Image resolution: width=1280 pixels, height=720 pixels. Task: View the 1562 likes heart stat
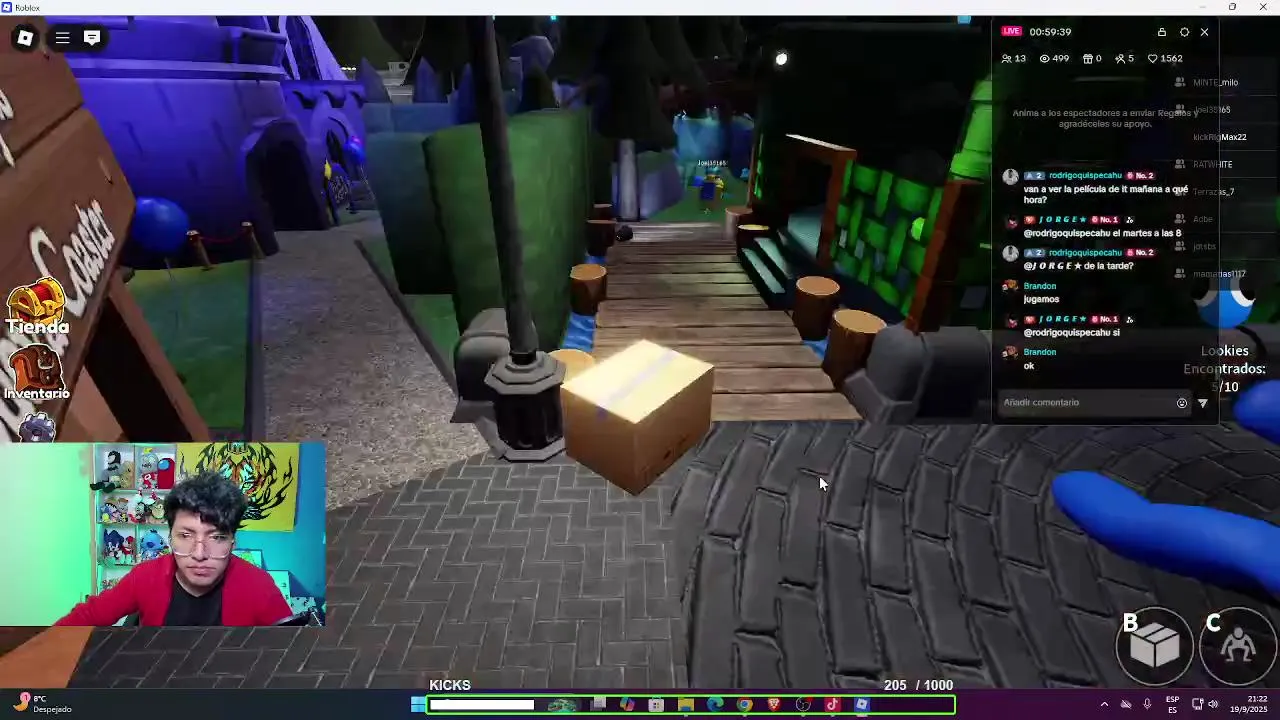[x=1165, y=58]
